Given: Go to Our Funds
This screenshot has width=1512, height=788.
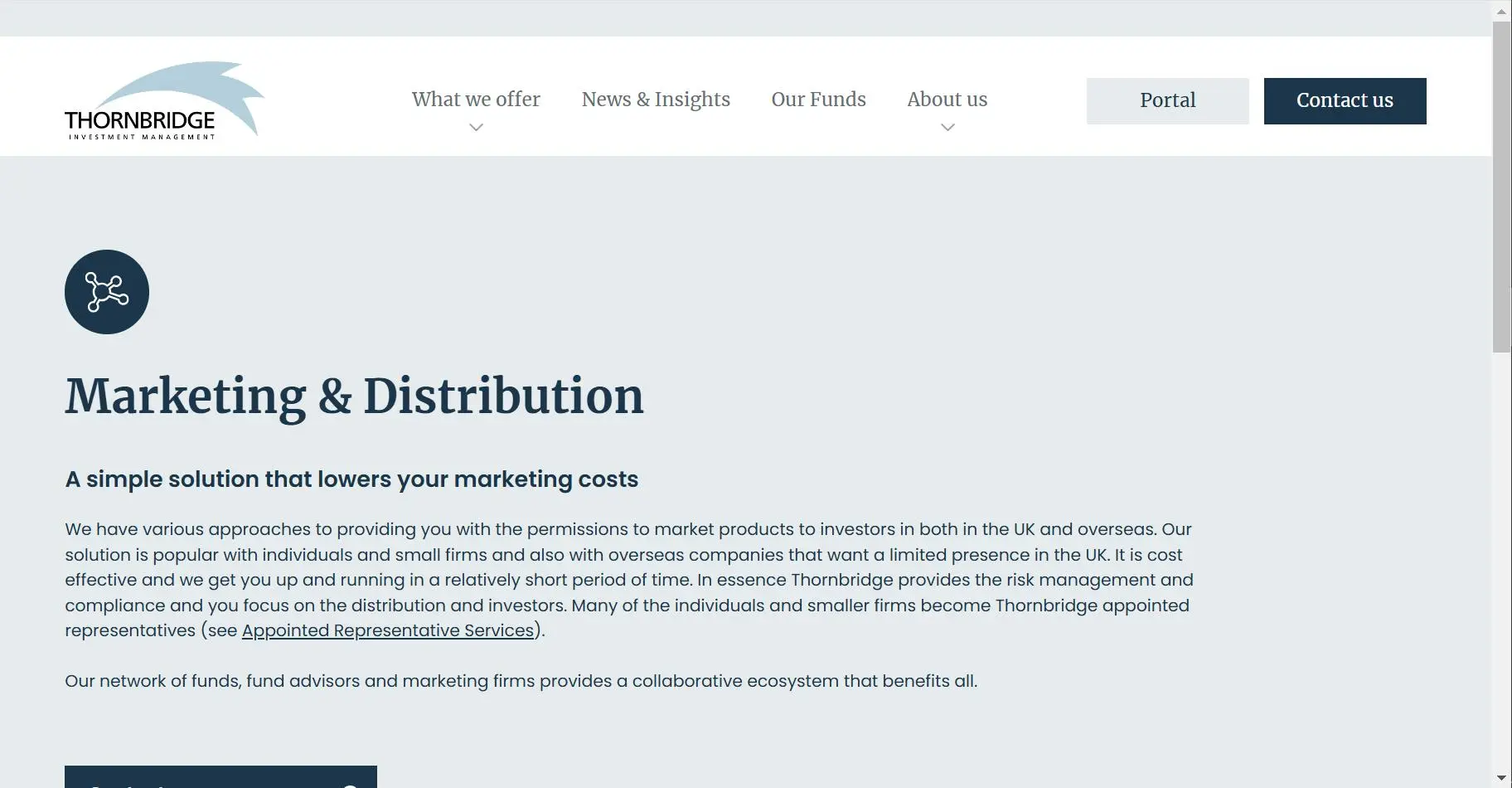Looking at the screenshot, I should tap(818, 100).
